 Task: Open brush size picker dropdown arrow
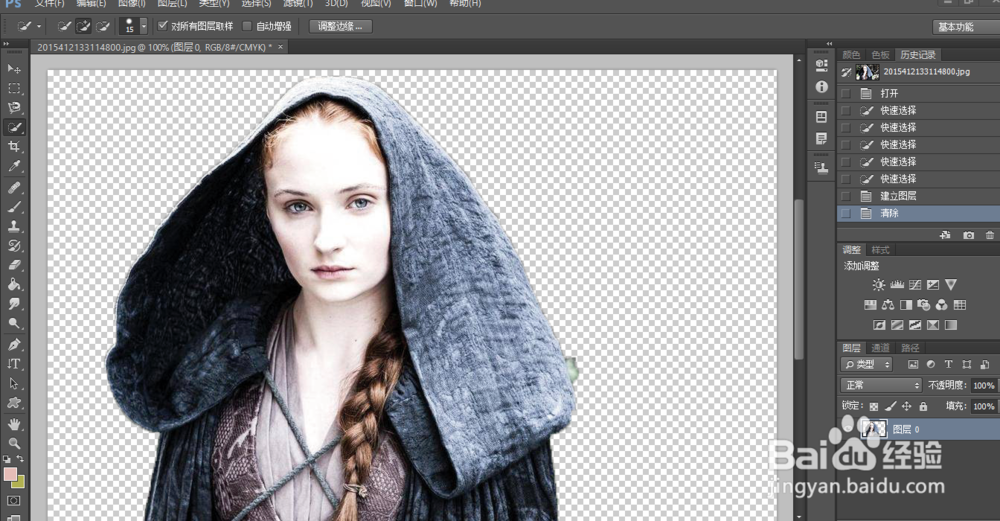pos(143,26)
